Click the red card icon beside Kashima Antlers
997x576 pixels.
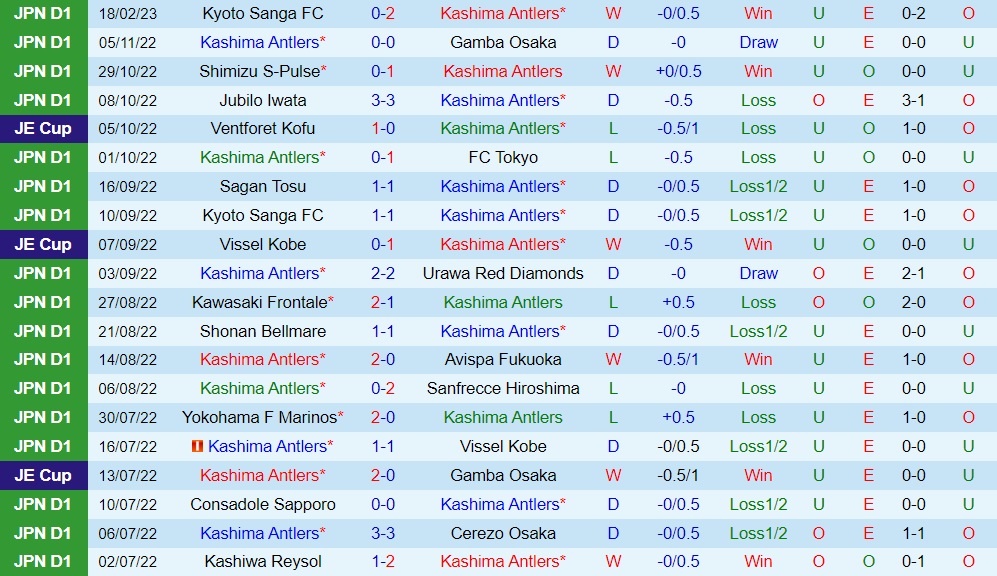tap(198, 446)
